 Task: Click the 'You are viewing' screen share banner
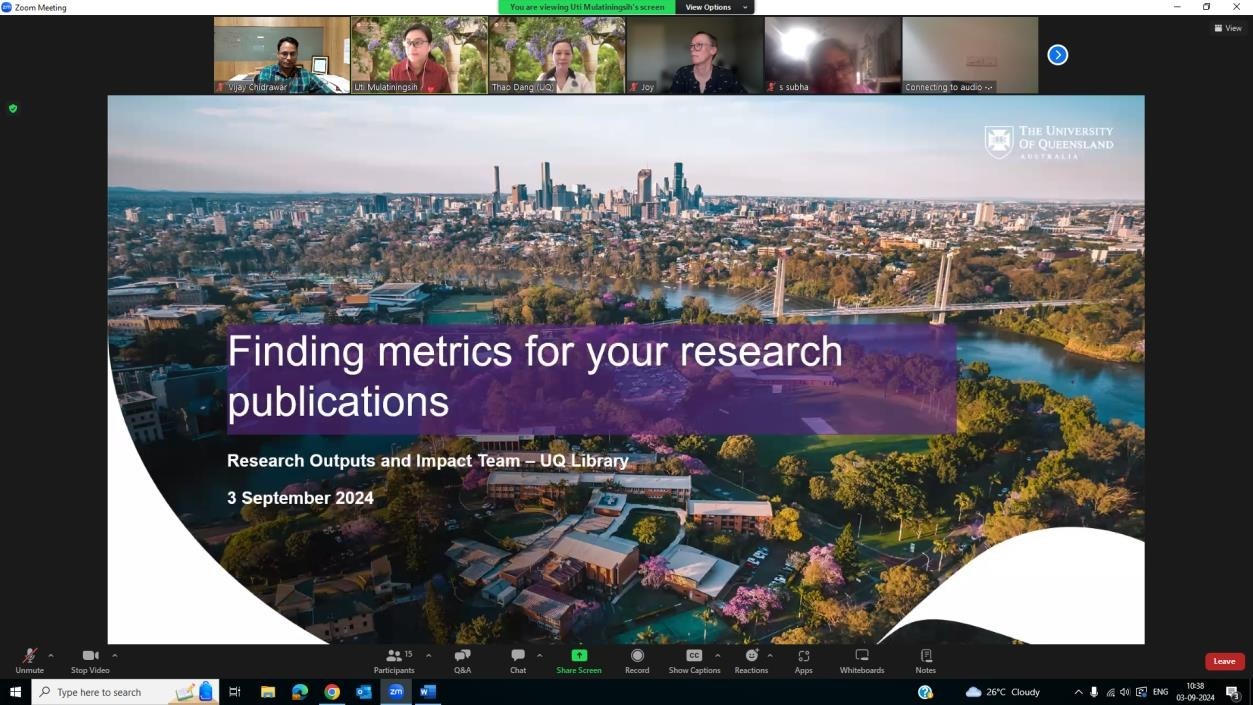(587, 7)
